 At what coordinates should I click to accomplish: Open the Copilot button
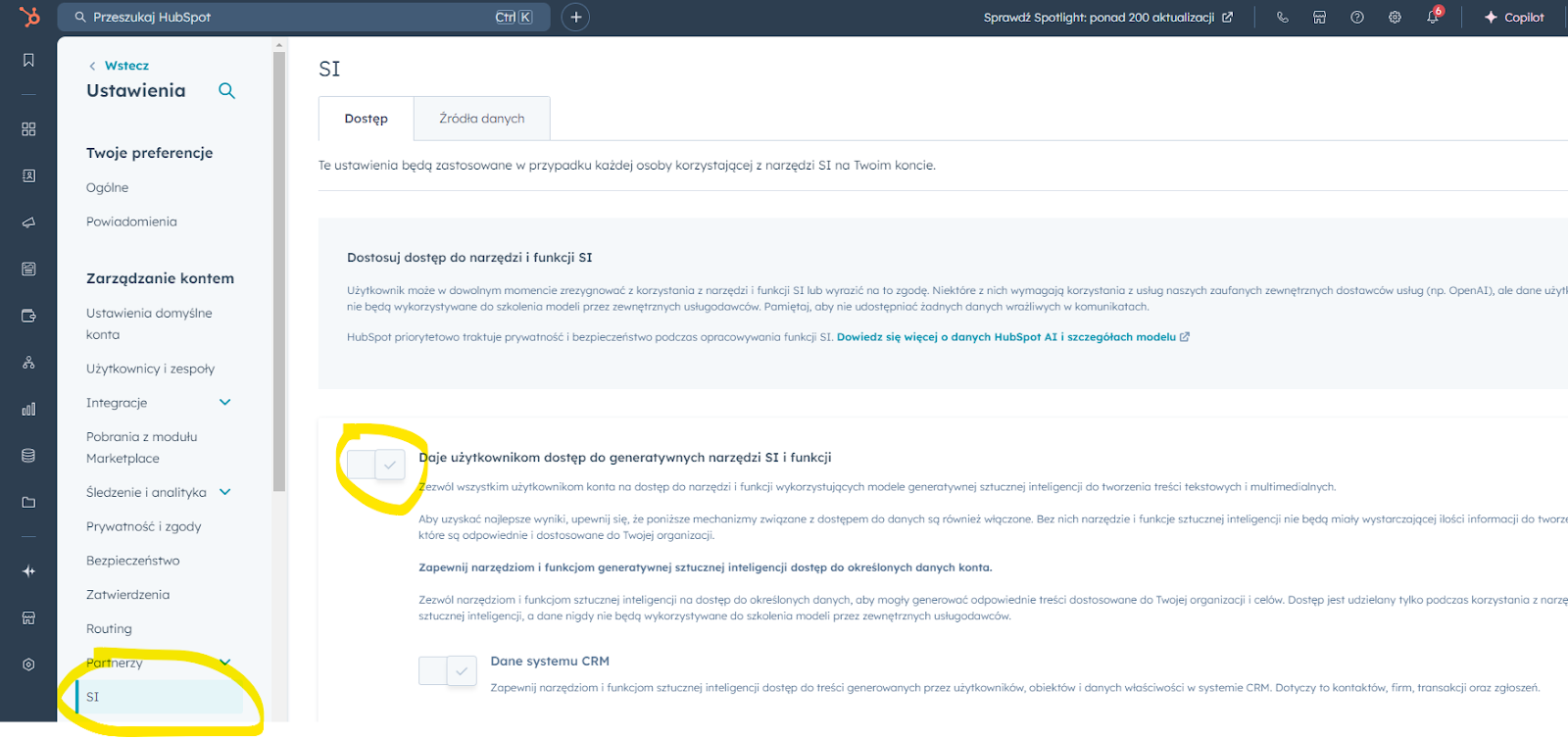1514,17
